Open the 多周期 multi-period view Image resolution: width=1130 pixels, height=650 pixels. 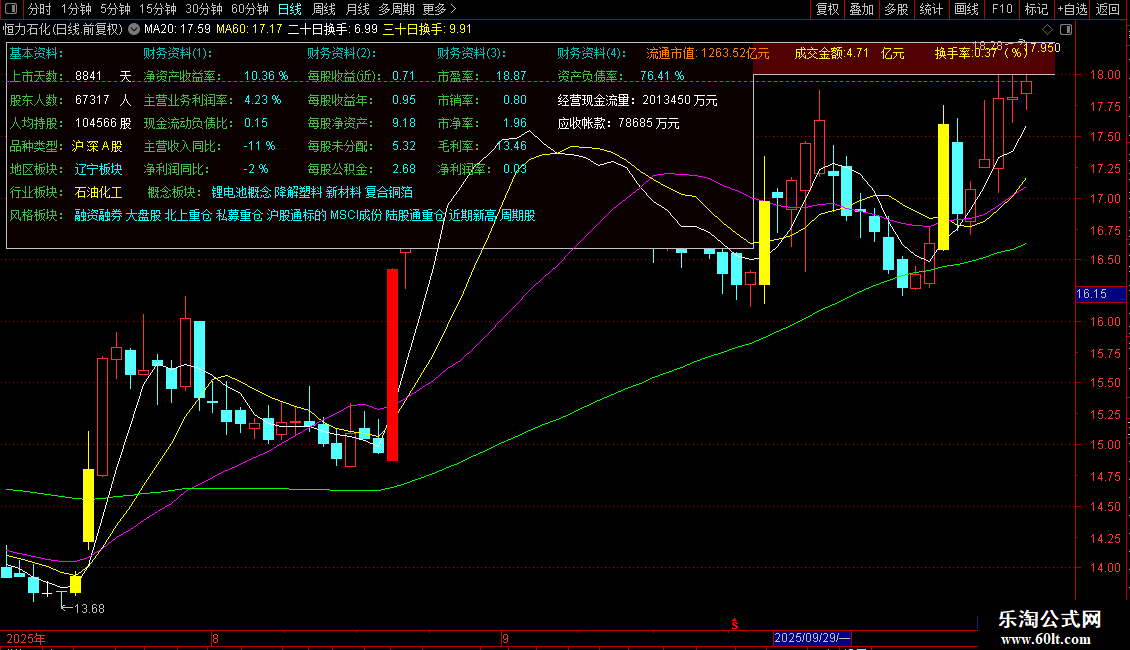pyautogui.click(x=396, y=9)
